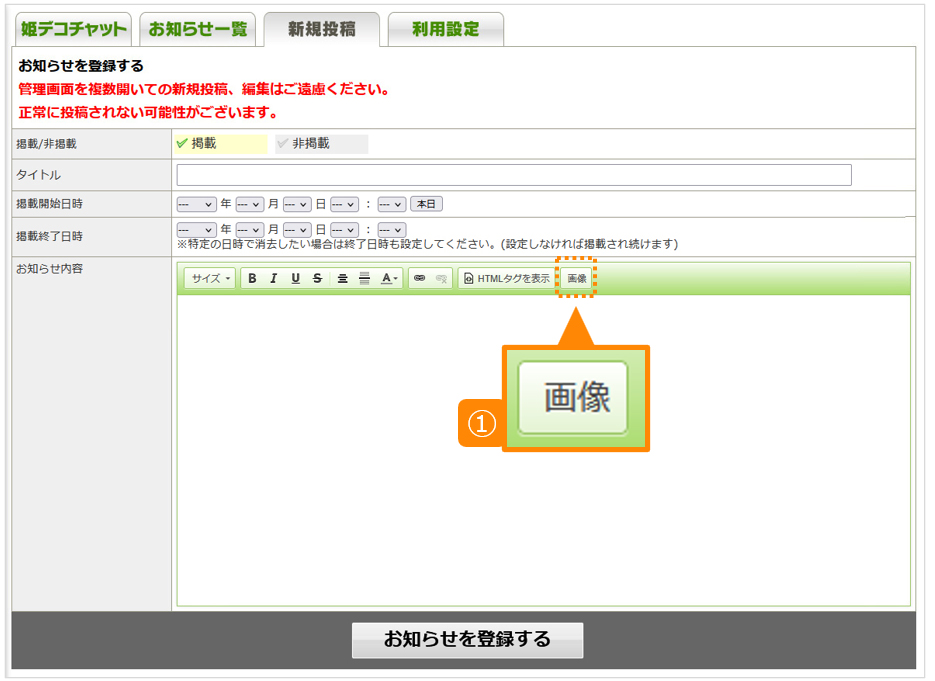Enable underline formatting in the editor
Viewport: 935px width, 681px height.
pyautogui.click(x=295, y=279)
